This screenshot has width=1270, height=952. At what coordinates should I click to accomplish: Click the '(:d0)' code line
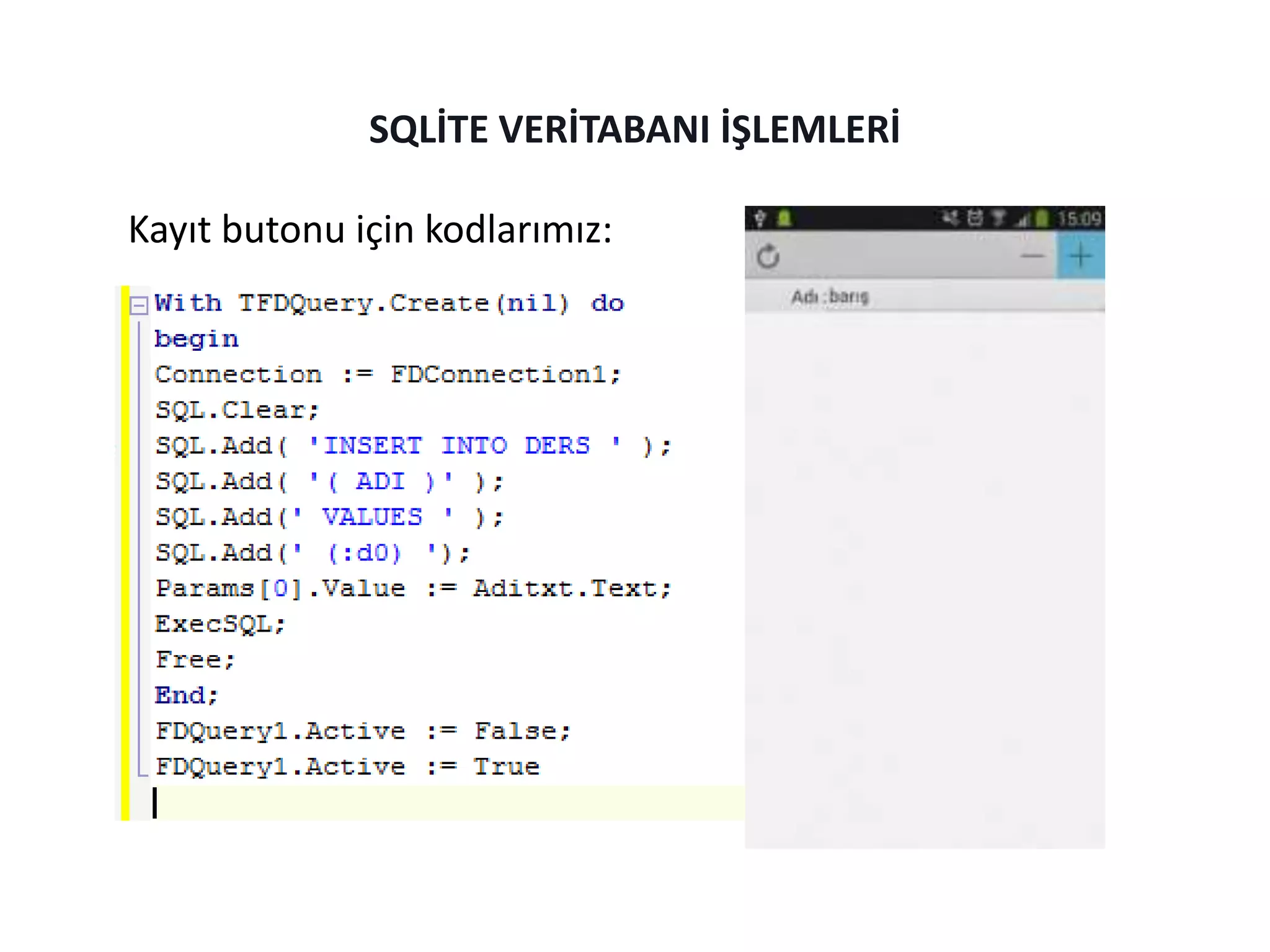313,553
